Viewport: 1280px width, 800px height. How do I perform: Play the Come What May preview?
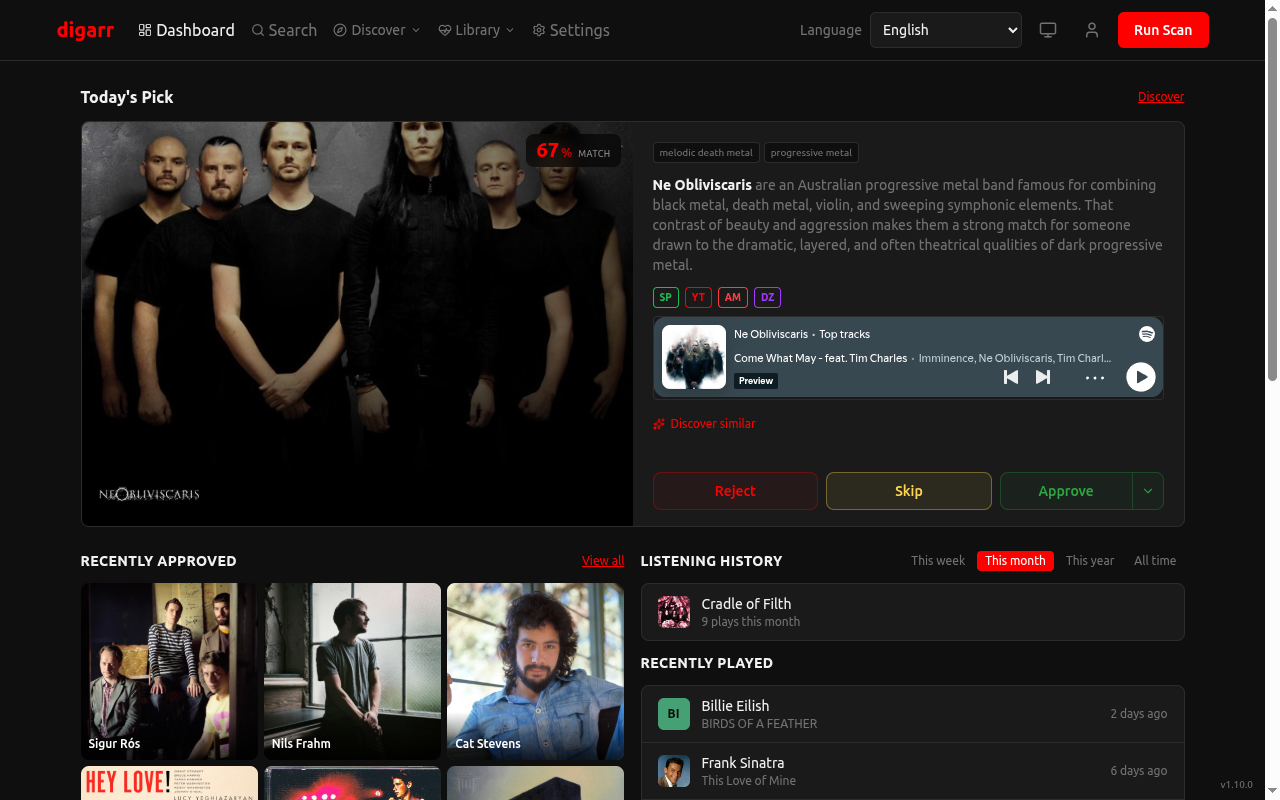point(1141,377)
